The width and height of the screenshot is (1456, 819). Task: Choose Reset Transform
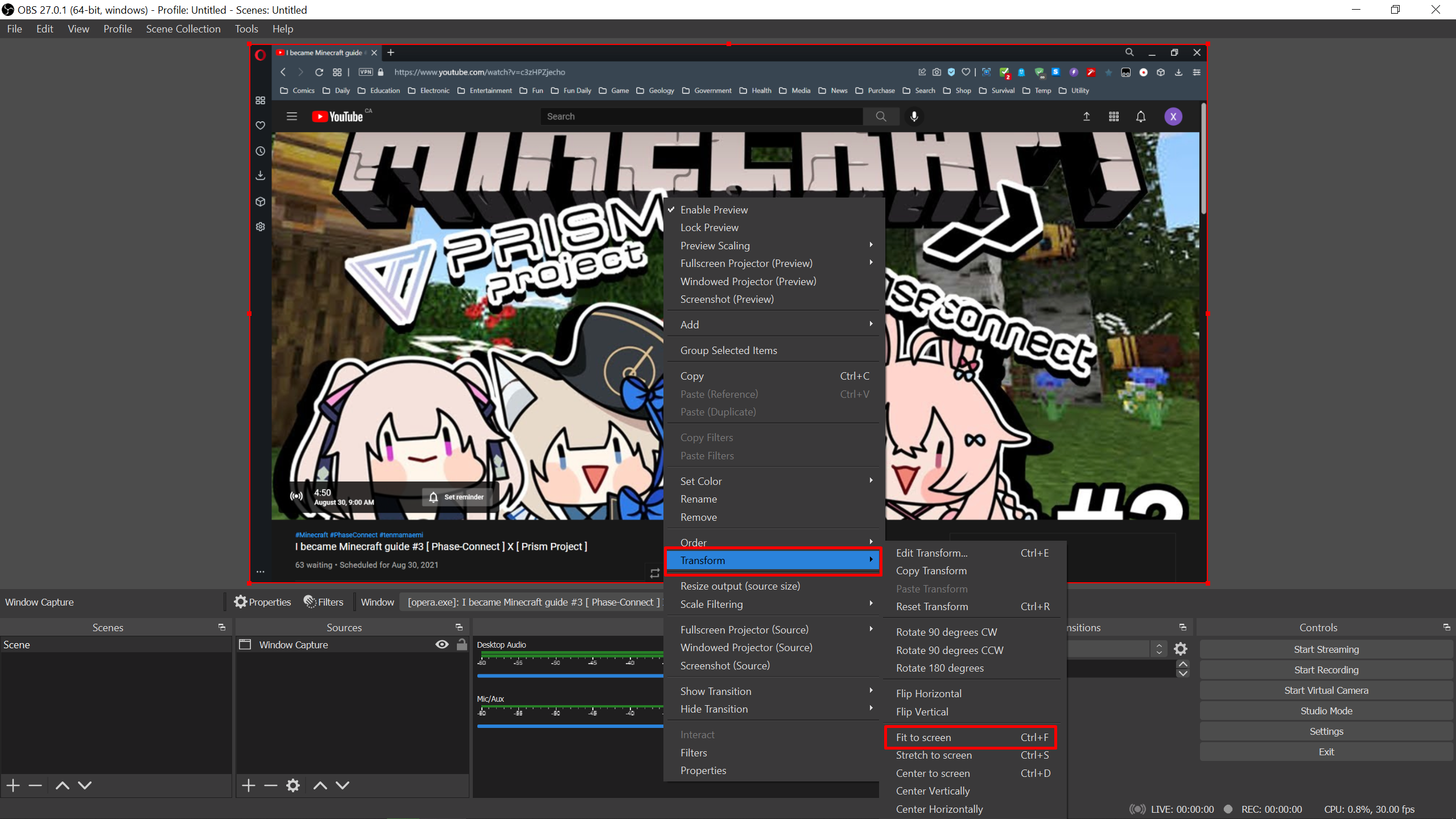[x=973, y=607]
